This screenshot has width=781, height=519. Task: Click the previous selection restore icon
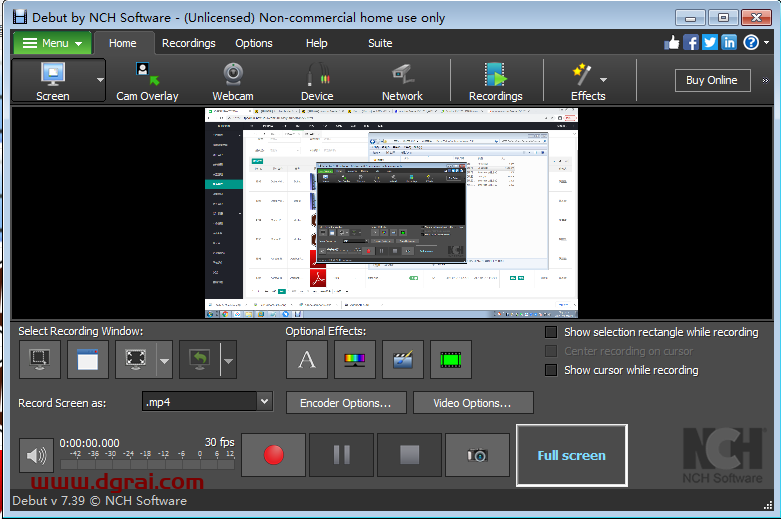199,360
